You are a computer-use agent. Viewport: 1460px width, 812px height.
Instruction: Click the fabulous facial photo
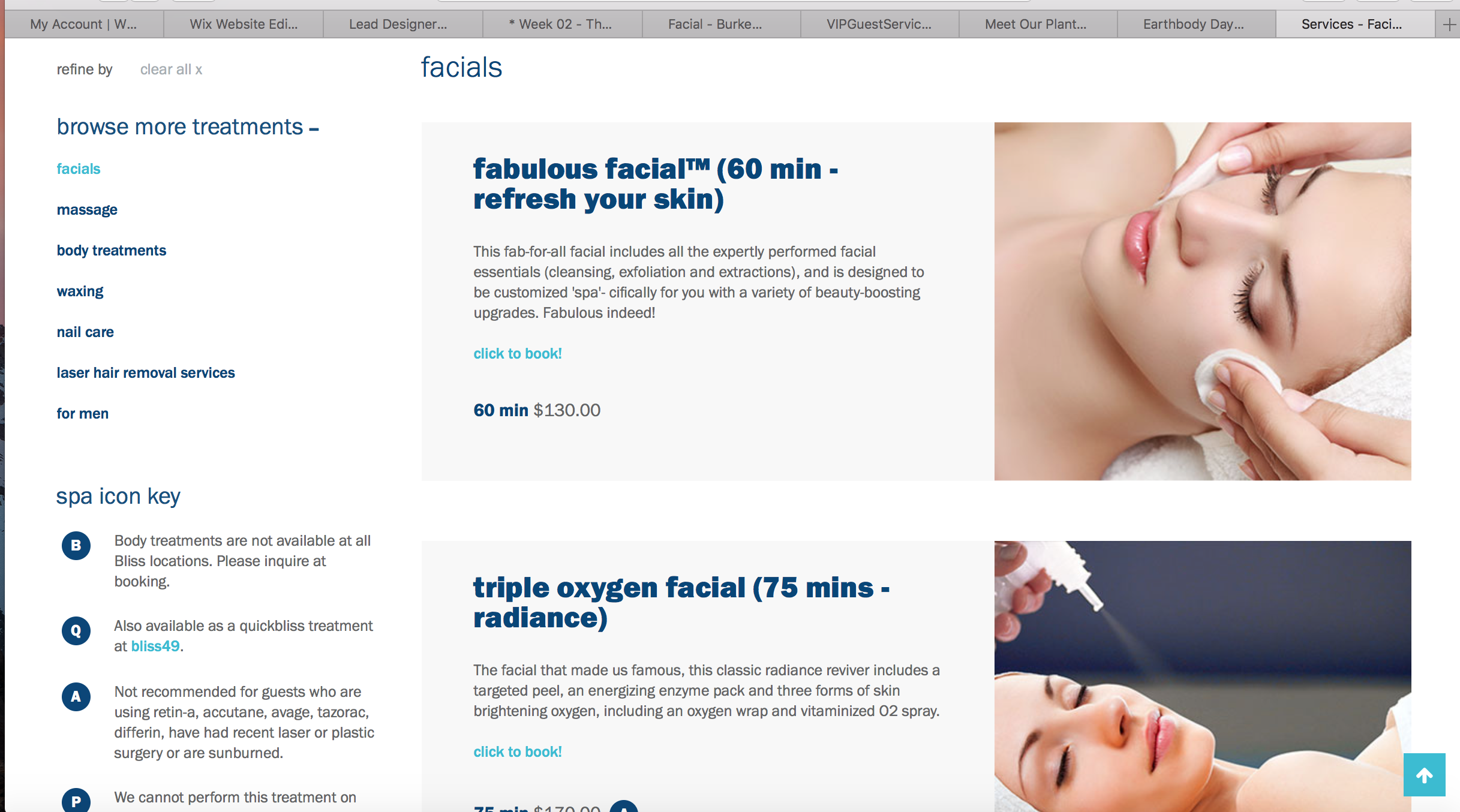[1203, 301]
